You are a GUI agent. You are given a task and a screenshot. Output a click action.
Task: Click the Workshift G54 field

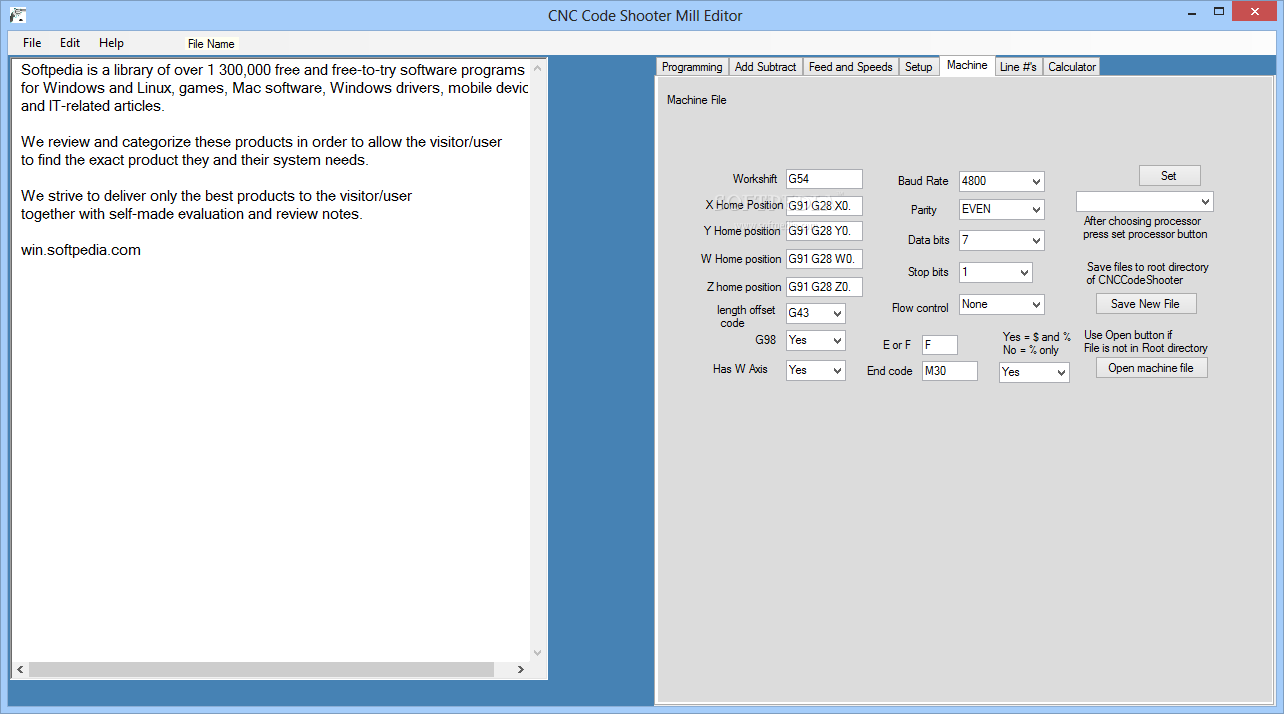(824, 179)
